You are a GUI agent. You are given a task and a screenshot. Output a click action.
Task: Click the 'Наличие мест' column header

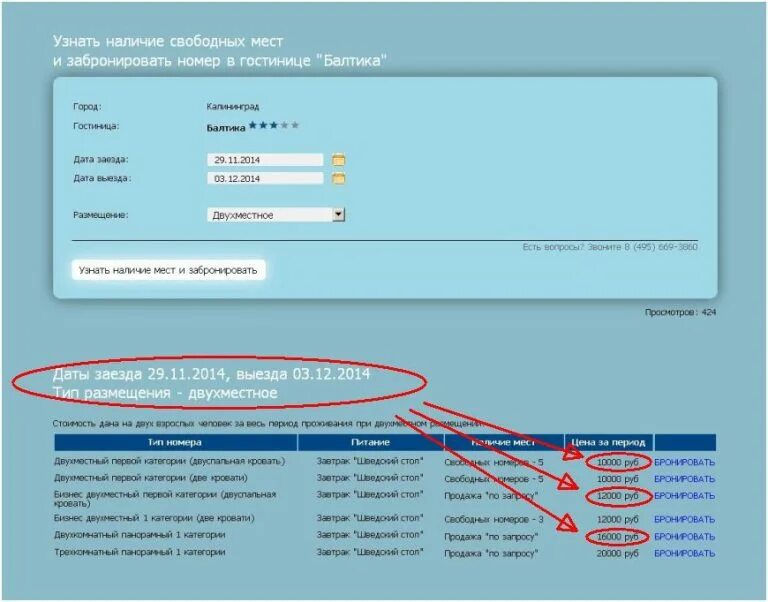504,442
